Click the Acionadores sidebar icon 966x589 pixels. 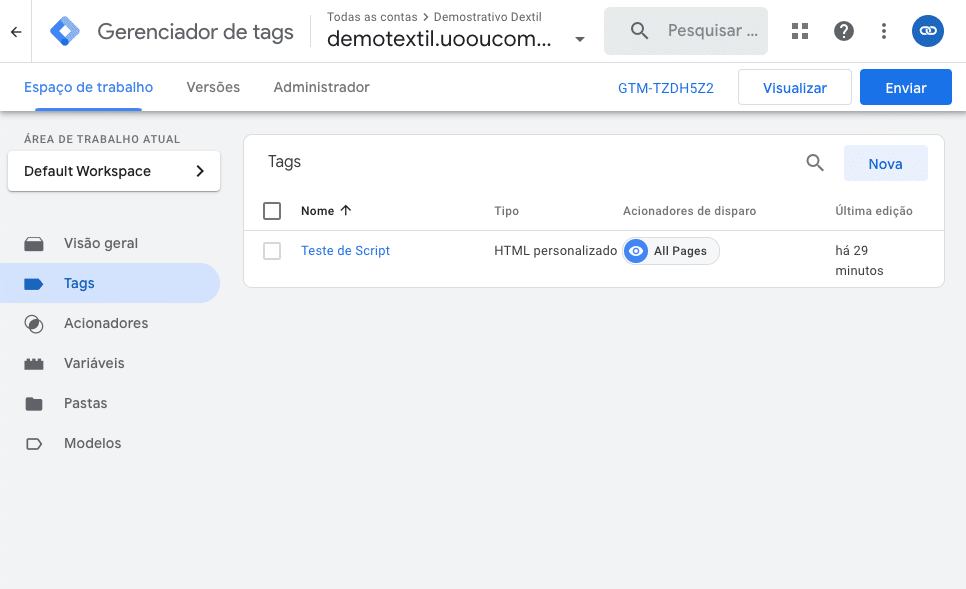(x=34, y=324)
